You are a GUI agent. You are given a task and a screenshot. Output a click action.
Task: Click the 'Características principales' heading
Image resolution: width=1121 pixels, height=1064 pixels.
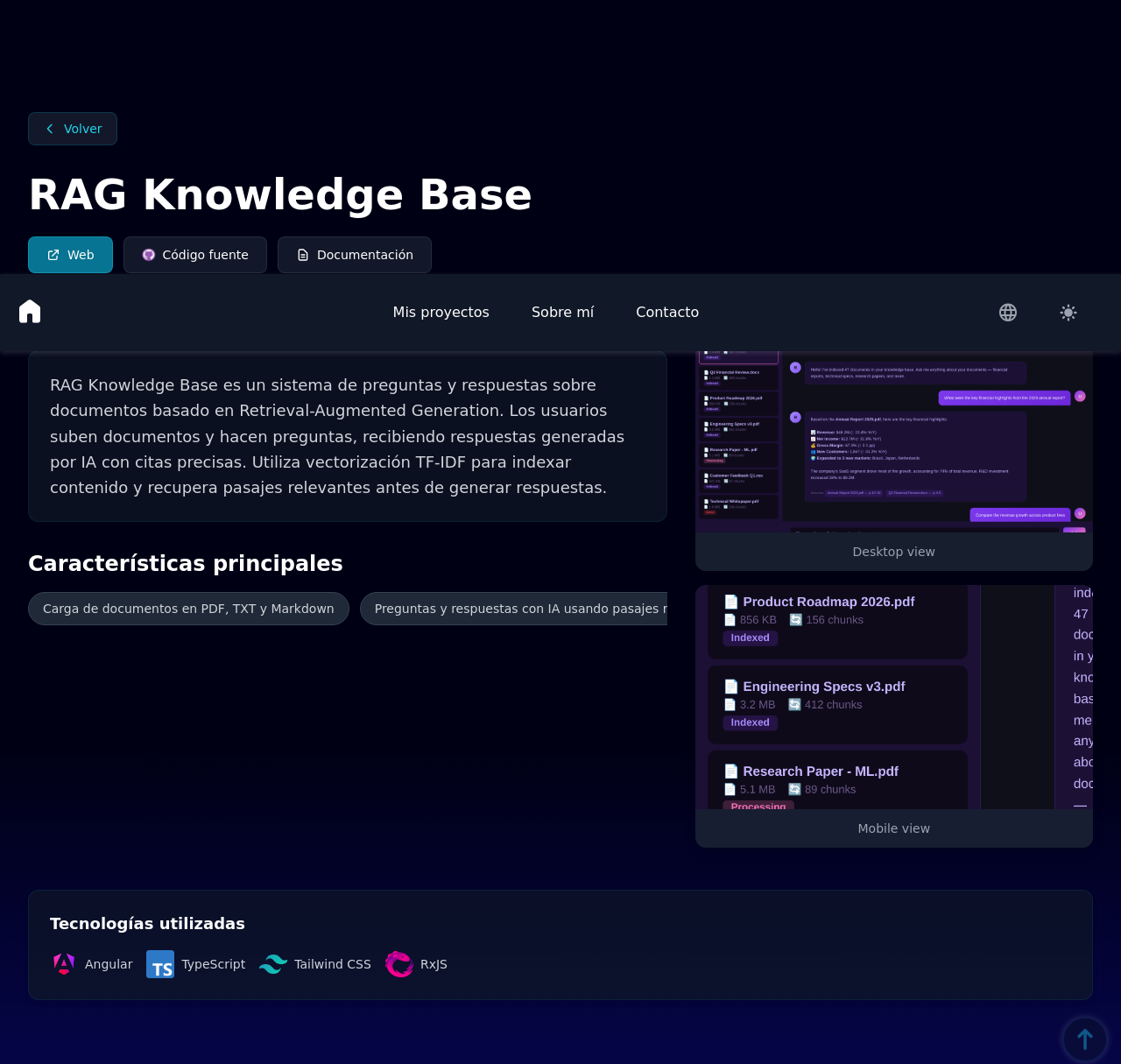[186, 563]
